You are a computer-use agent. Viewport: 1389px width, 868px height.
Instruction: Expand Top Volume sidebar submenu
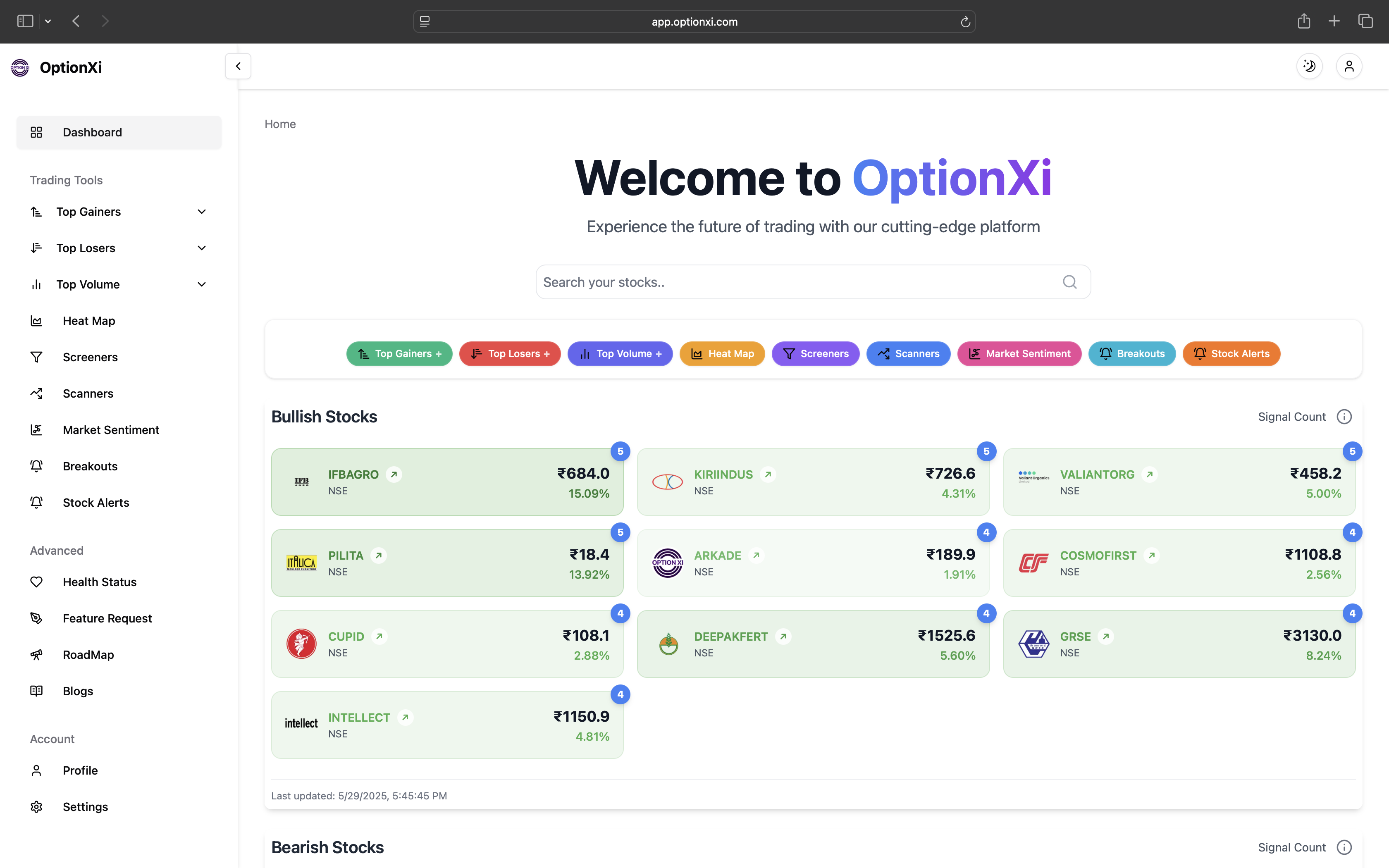click(201, 284)
